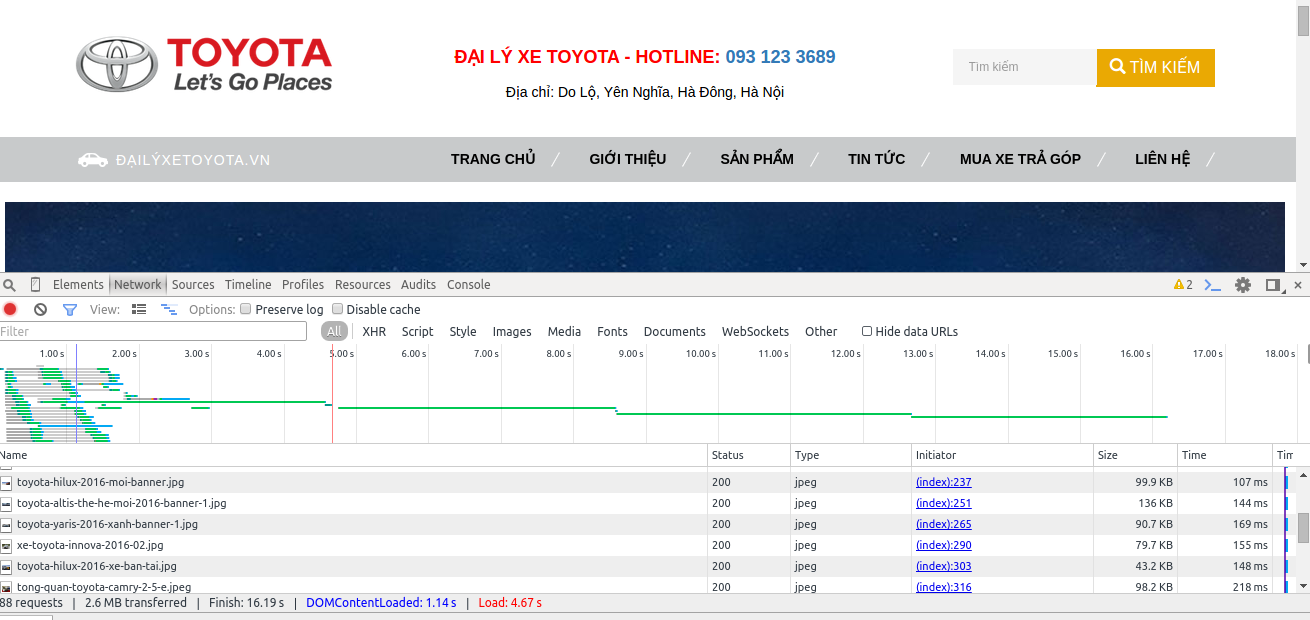This screenshot has height=620, width=1310.
Task: Open the TRANG CHỦ menu item
Action: [x=493, y=159]
